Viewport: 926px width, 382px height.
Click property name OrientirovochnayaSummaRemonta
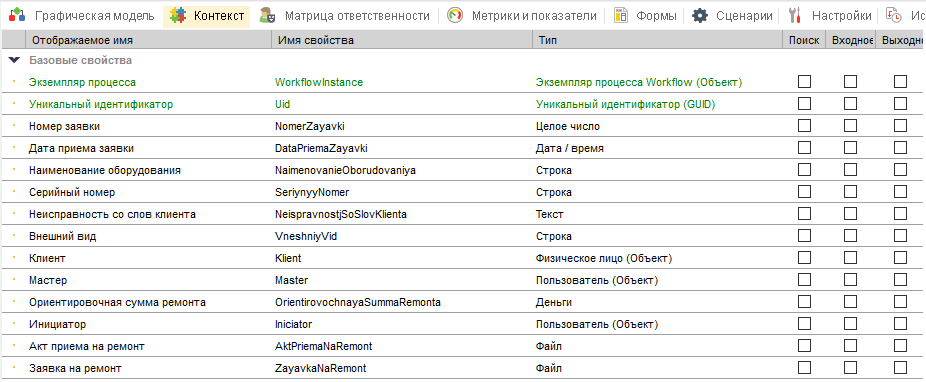(x=358, y=302)
